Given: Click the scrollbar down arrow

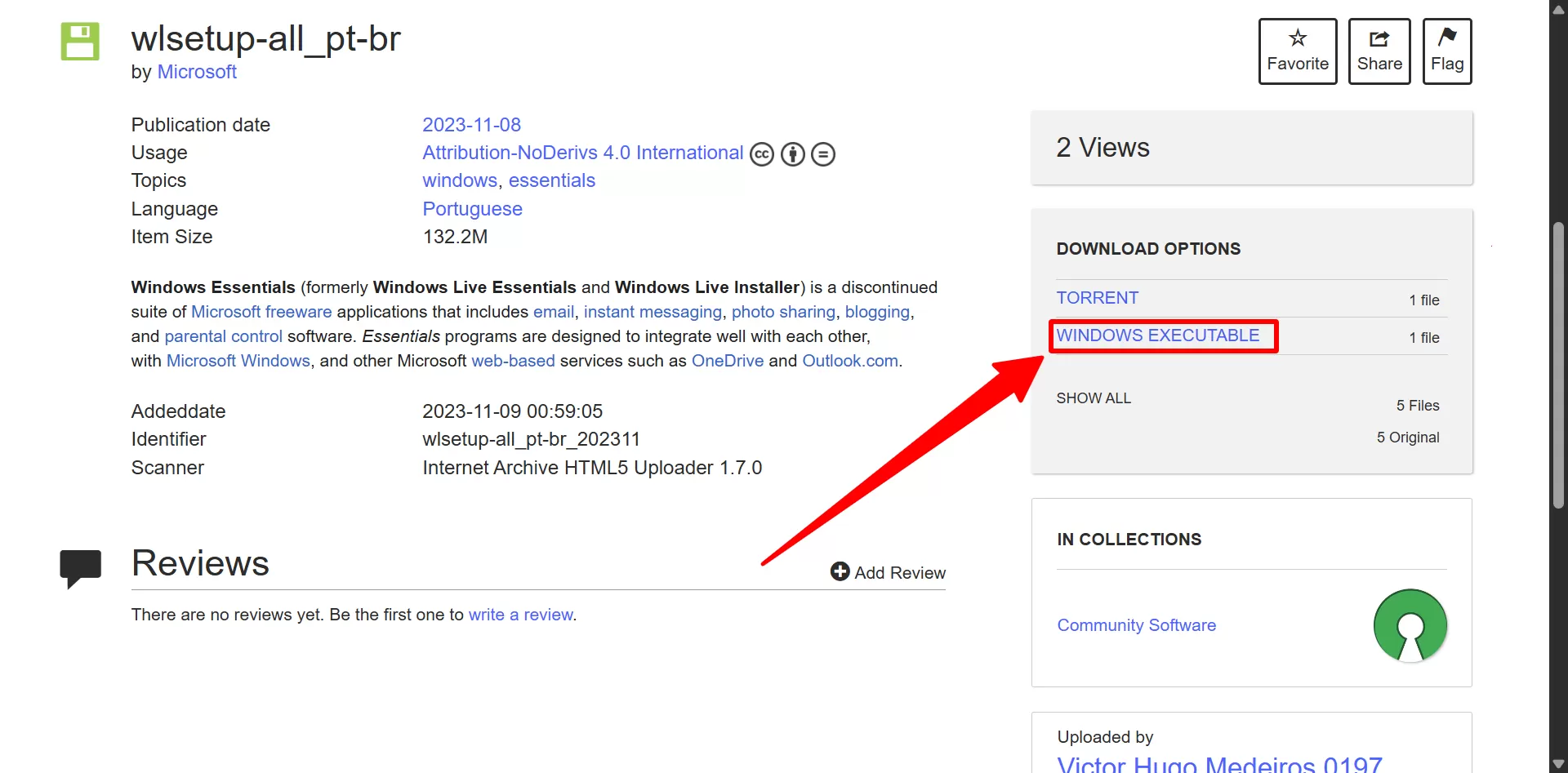Looking at the screenshot, I should point(1558,765).
